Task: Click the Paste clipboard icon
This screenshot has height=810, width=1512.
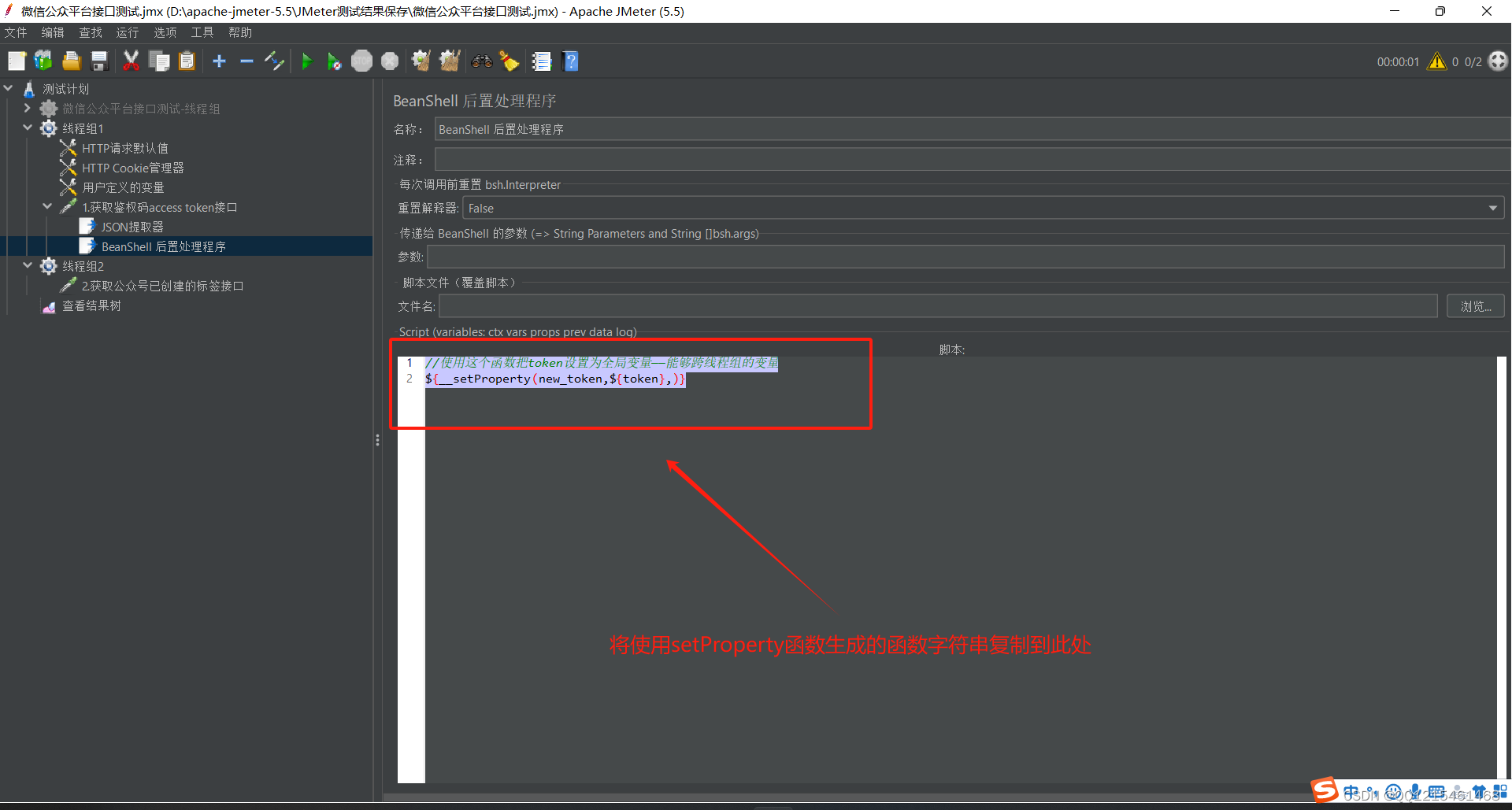Action: coord(187,61)
